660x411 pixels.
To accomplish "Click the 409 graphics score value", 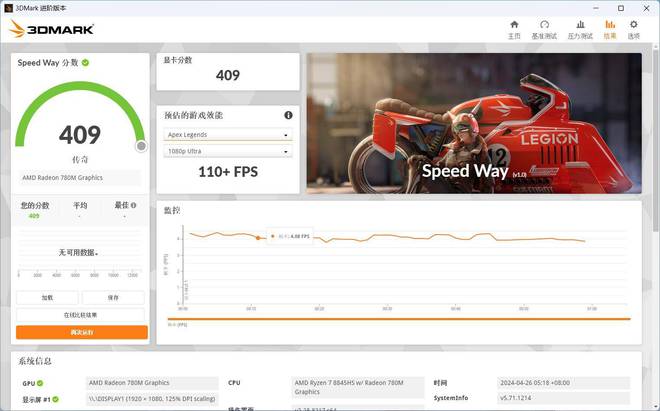I will tap(228, 75).
